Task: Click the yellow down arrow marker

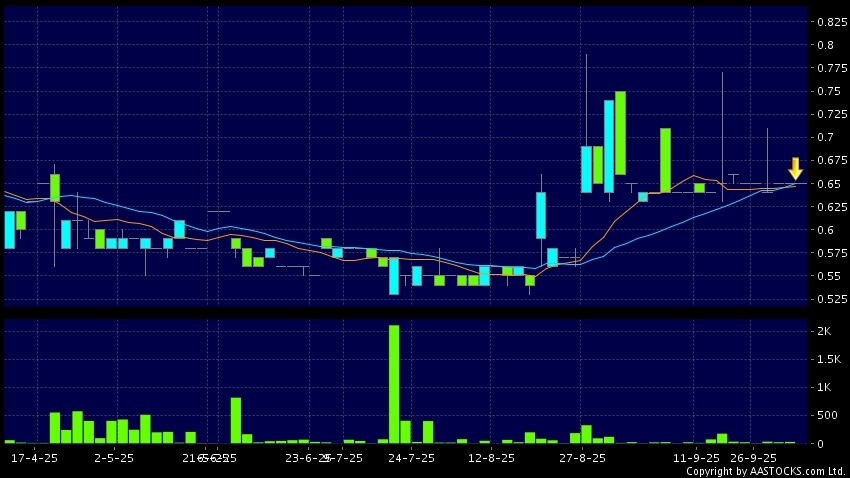Action: pyautogui.click(x=795, y=168)
